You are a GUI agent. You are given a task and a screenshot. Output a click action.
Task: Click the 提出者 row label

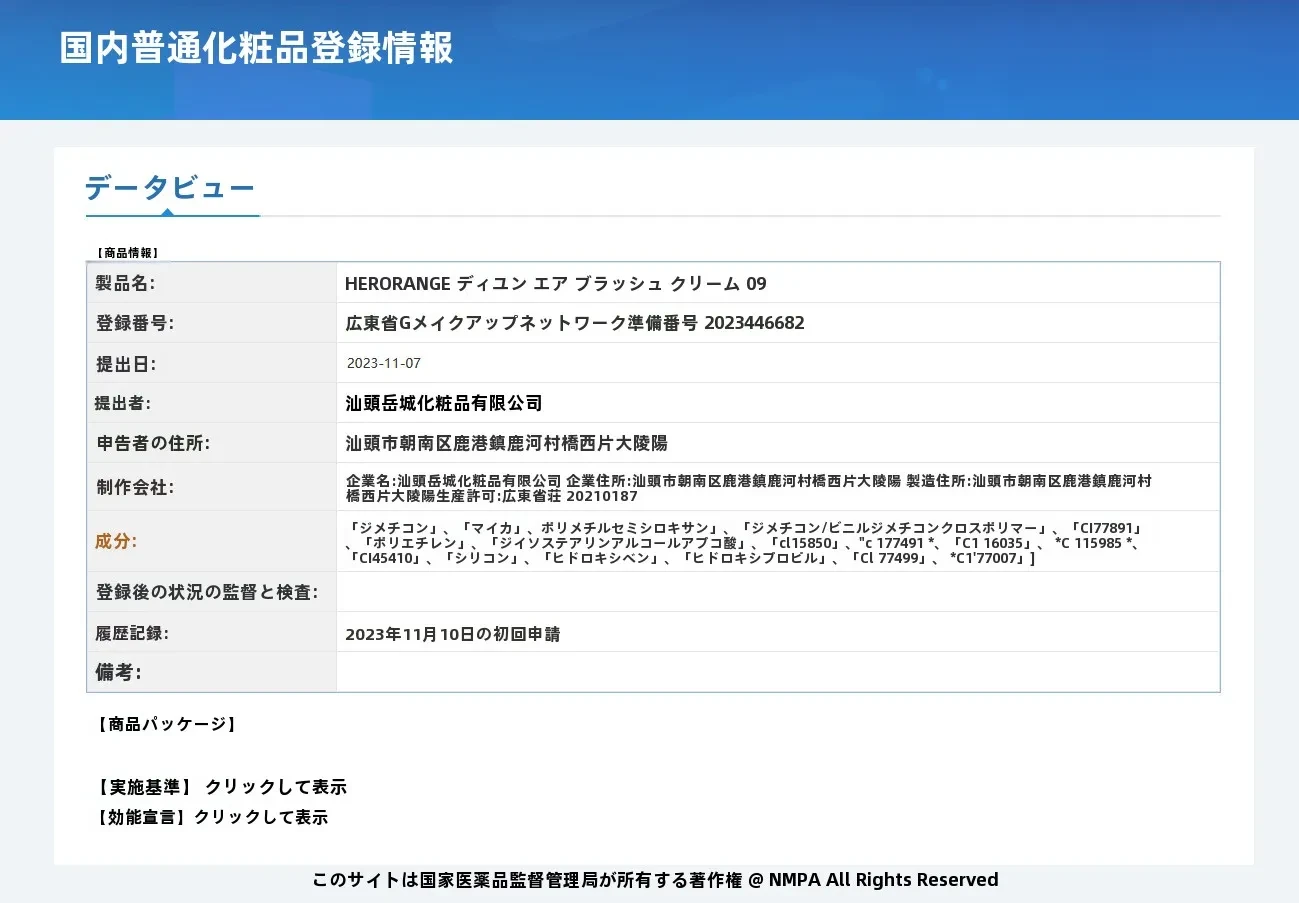[123, 403]
